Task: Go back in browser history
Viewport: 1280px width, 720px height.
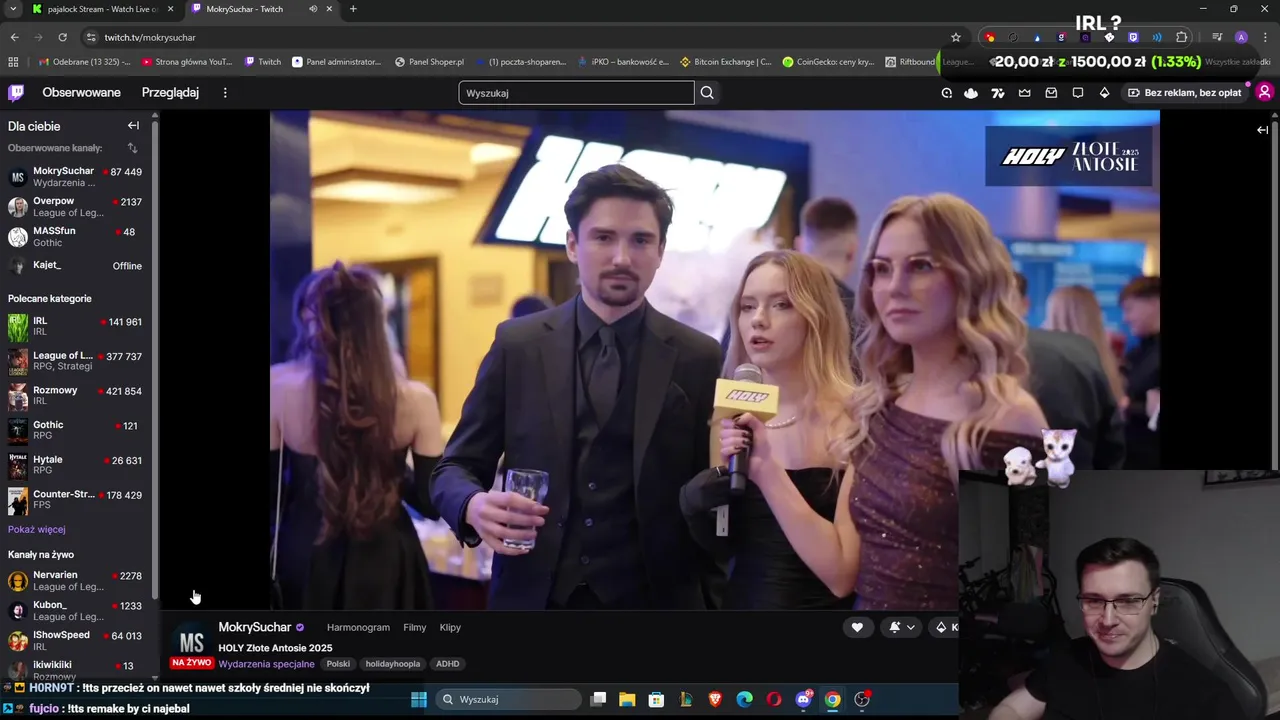Action: 14,37
